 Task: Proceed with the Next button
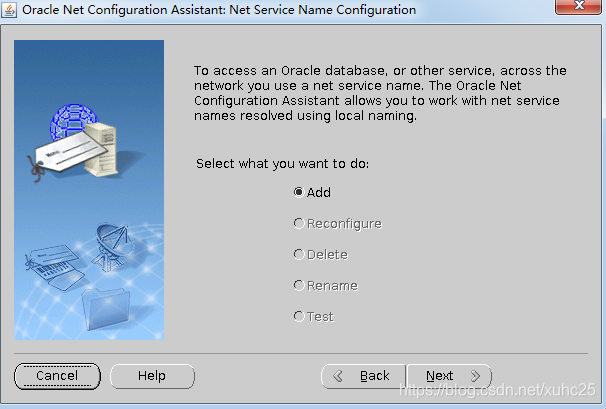(449, 376)
